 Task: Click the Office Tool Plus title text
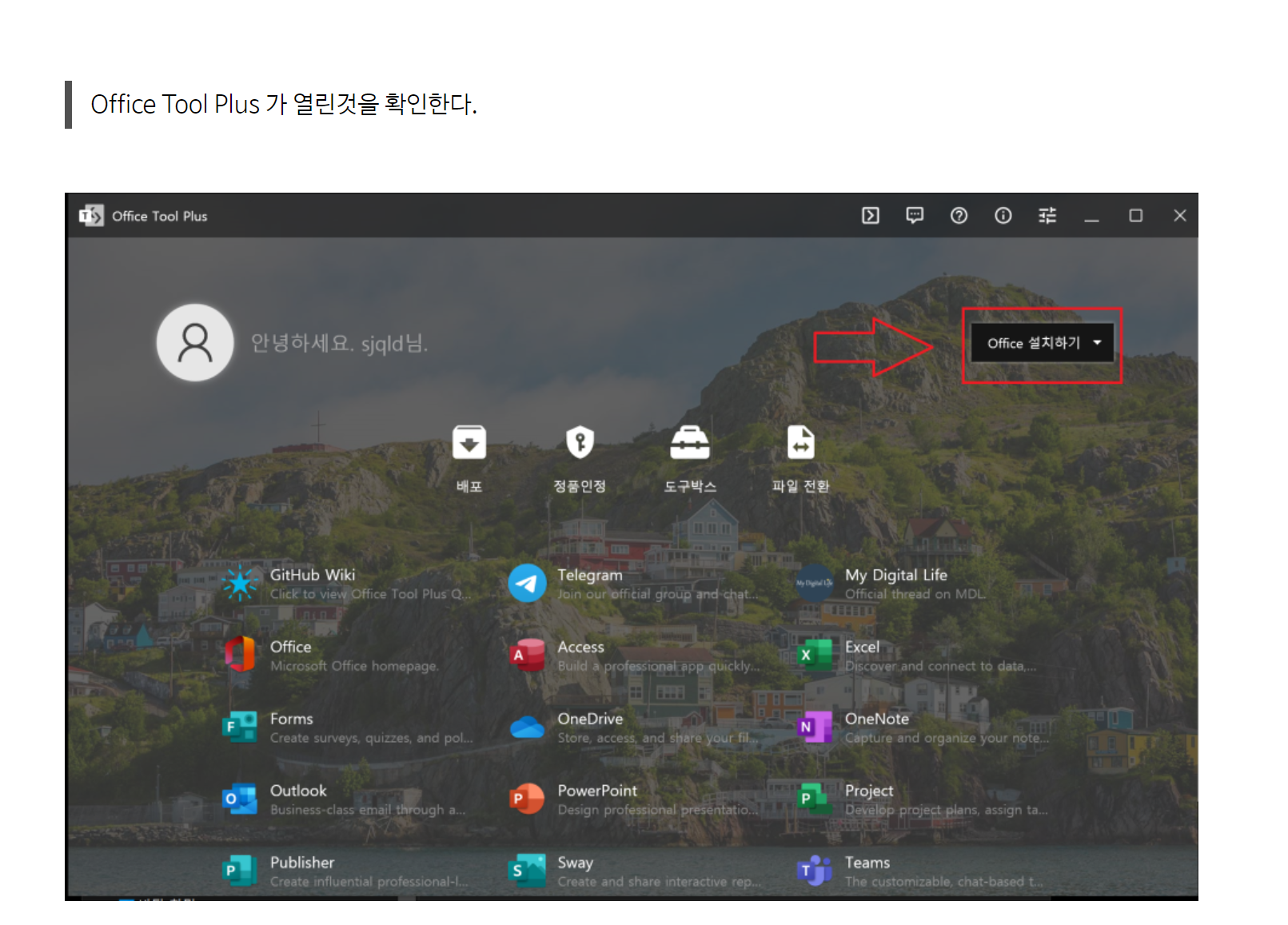pyautogui.click(x=160, y=216)
